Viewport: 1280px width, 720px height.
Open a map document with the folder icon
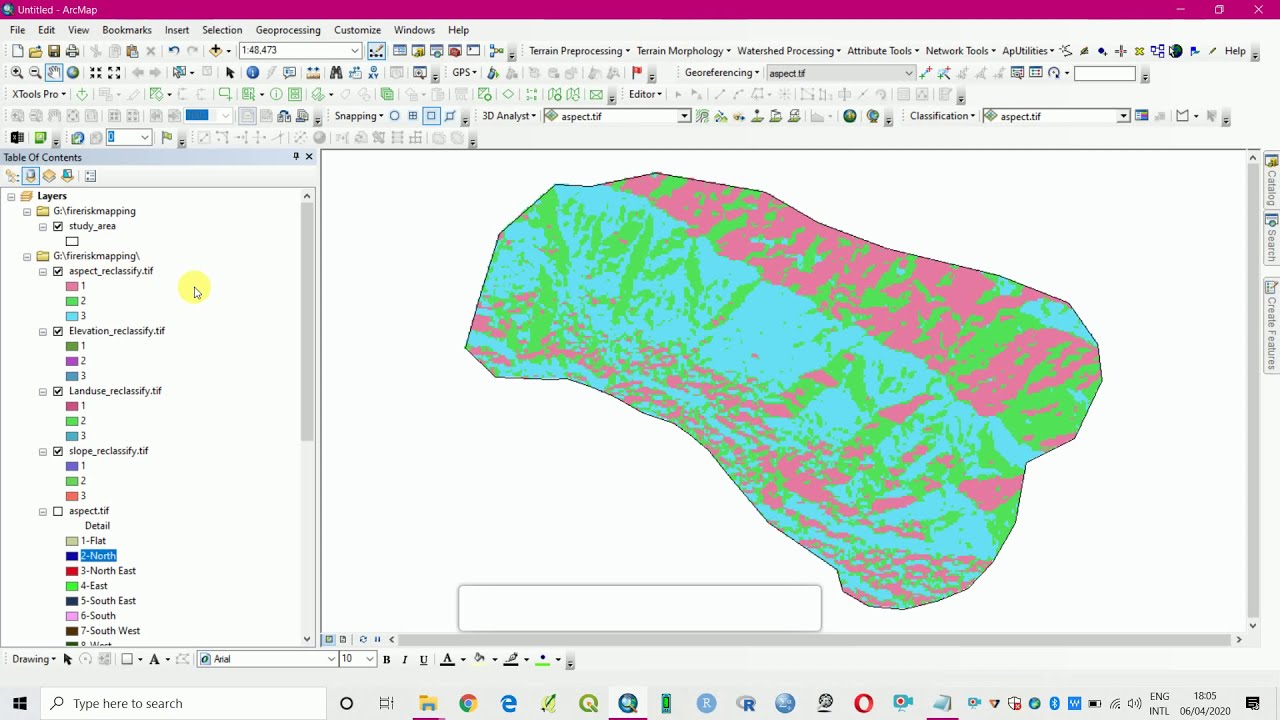coord(36,51)
